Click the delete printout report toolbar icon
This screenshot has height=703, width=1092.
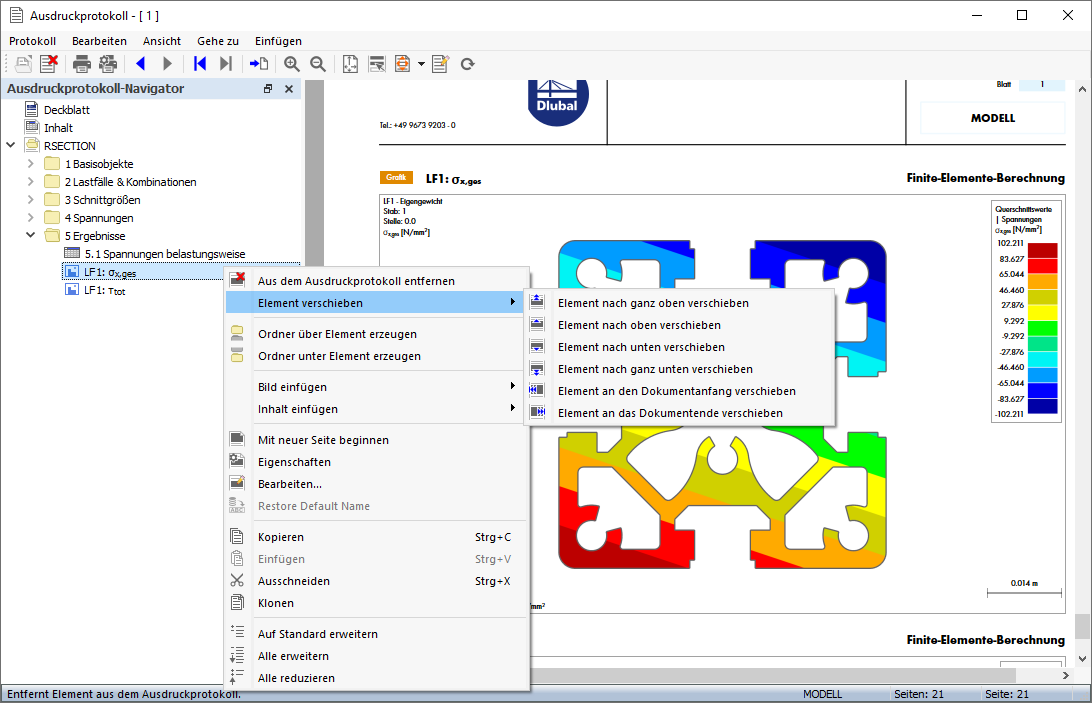[x=49, y=64]
